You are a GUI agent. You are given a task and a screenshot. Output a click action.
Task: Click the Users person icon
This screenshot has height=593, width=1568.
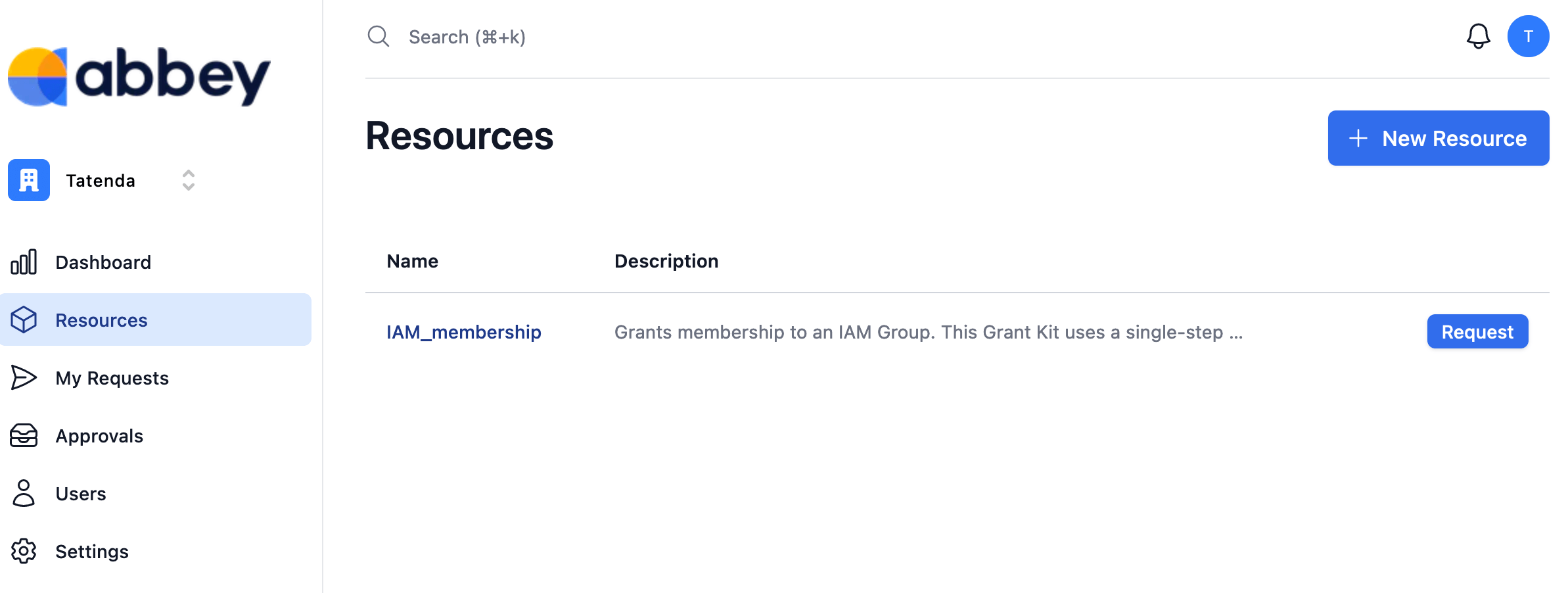point(24,493)
